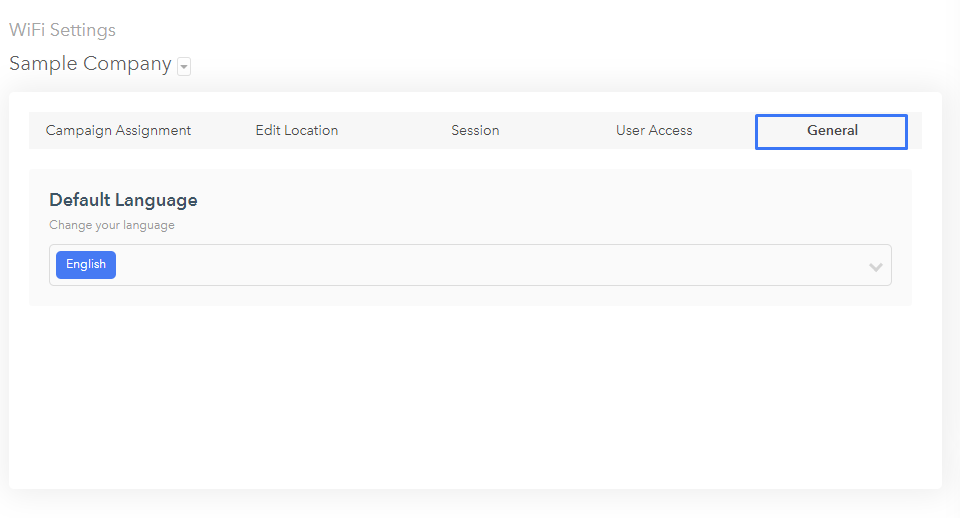The width and height of the screenshot is (960, 518).
Task: Focus the empty area right of English tag
Action: tap(490, 265)
